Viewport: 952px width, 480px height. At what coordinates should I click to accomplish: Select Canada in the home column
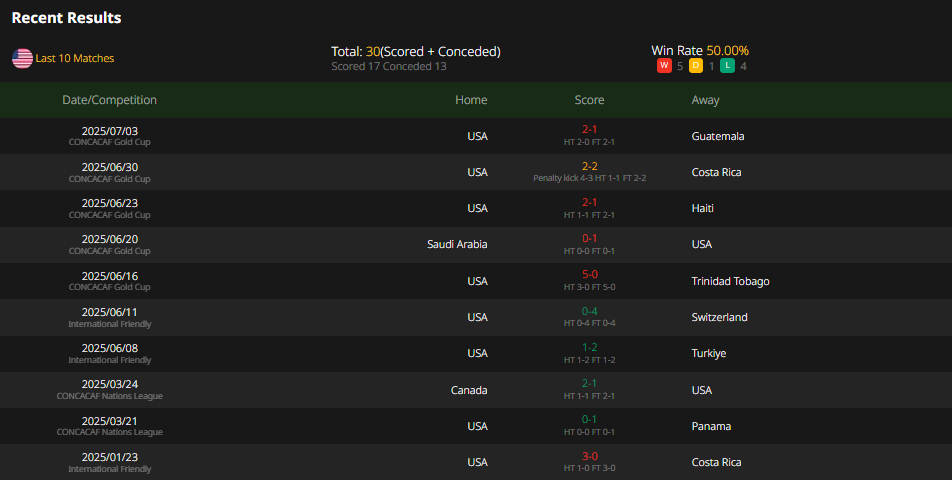coord(469,390)
